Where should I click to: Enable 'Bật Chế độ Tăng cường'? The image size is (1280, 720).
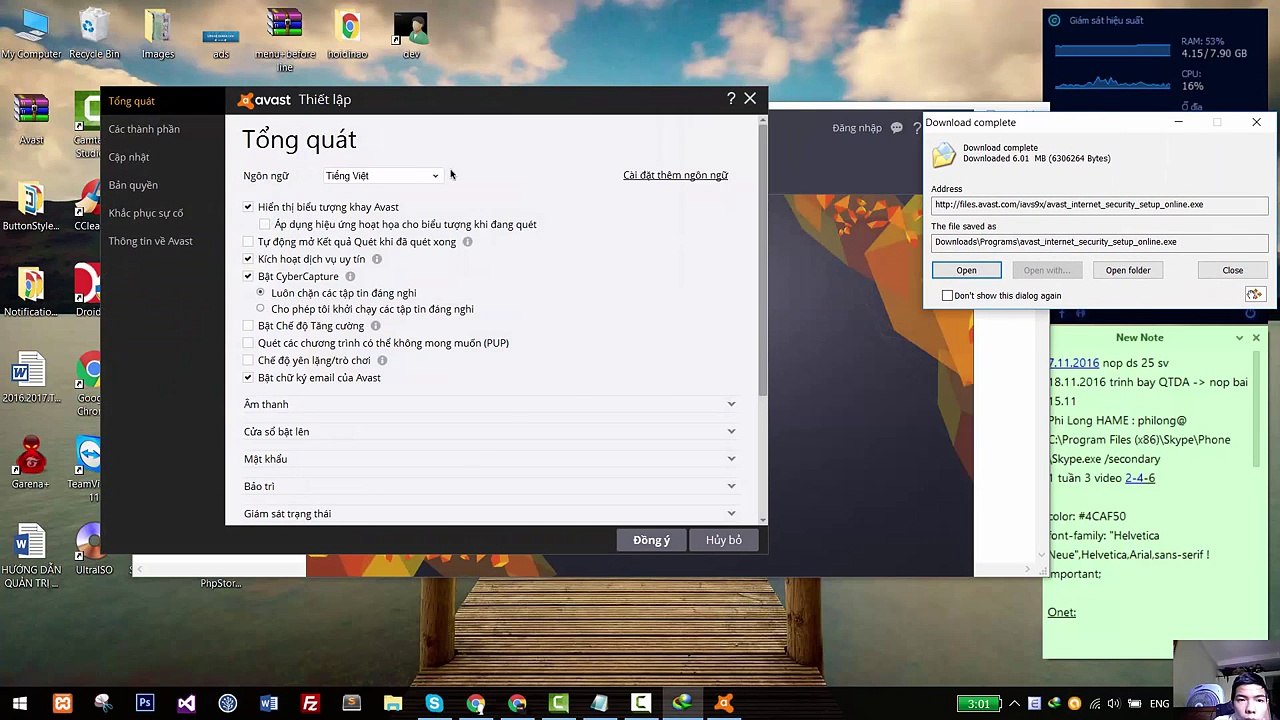[248, 326]
